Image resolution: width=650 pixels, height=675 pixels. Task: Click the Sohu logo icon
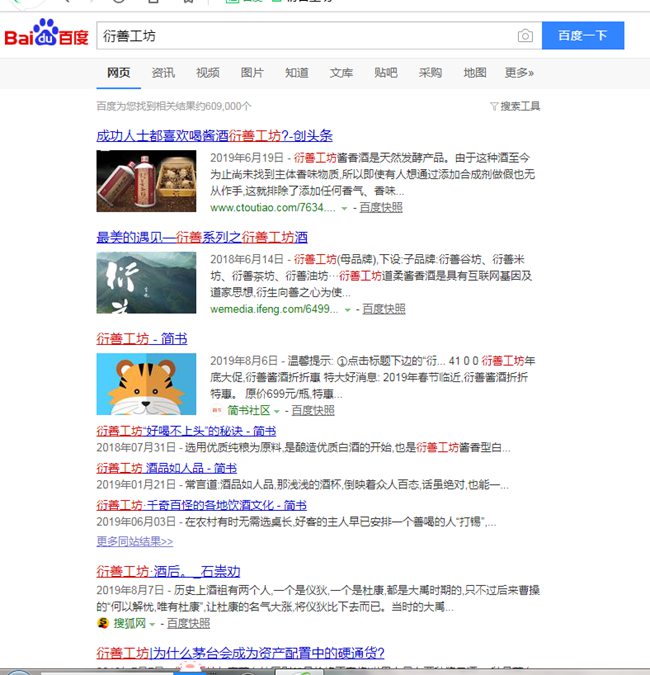click(102, 623)
